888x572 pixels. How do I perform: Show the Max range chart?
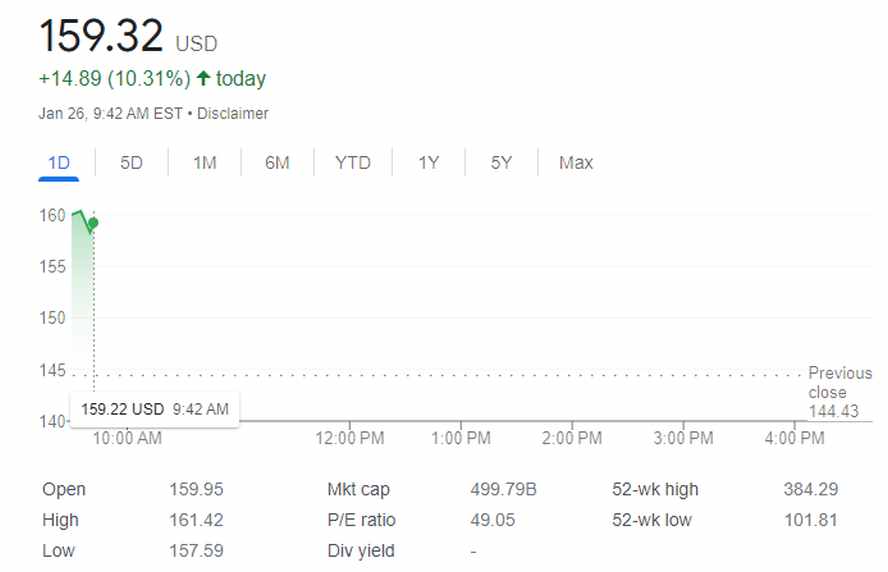[x=576, y=163]
